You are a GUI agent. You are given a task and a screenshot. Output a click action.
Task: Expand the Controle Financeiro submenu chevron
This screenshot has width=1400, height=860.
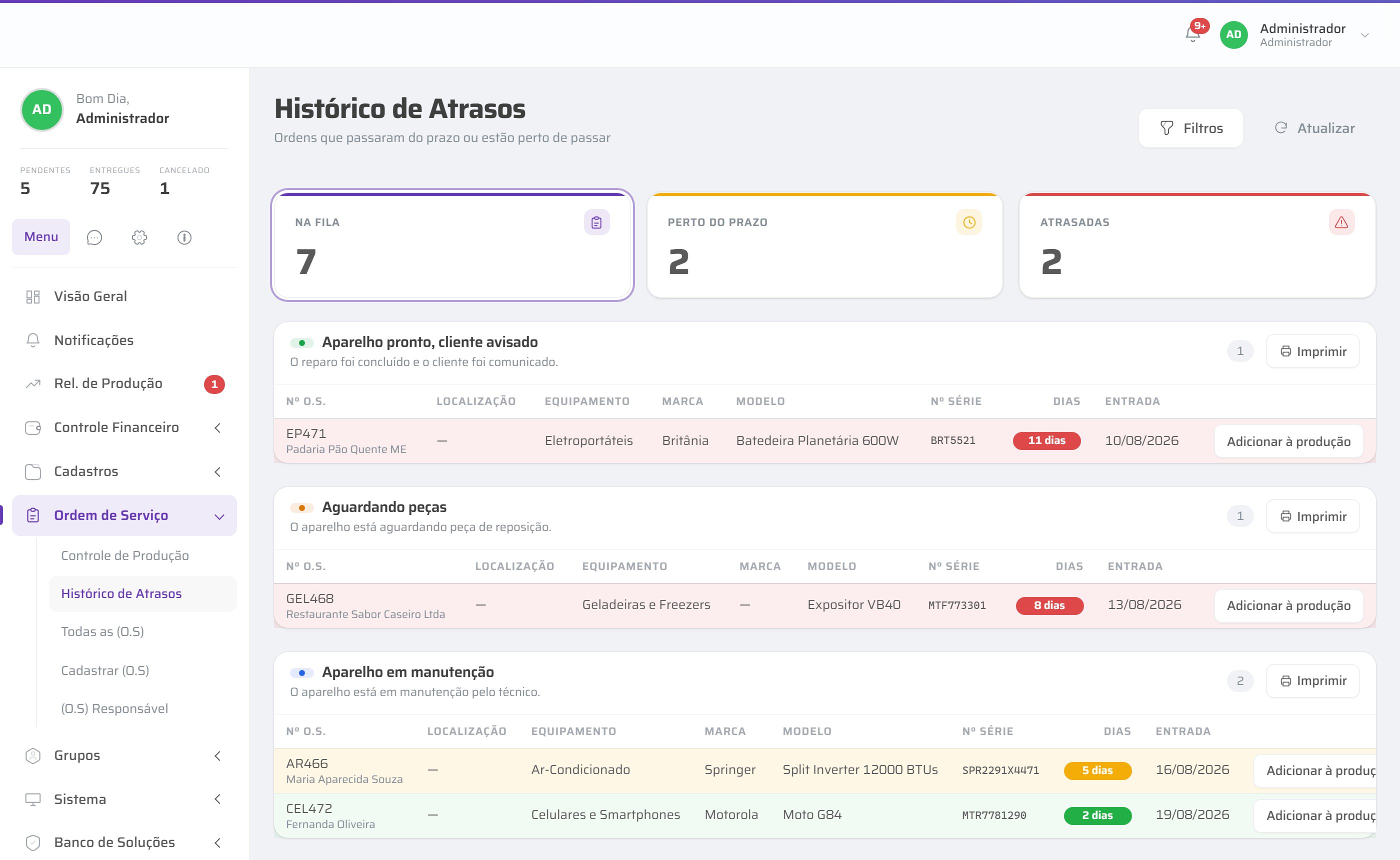tap(217, 427)
